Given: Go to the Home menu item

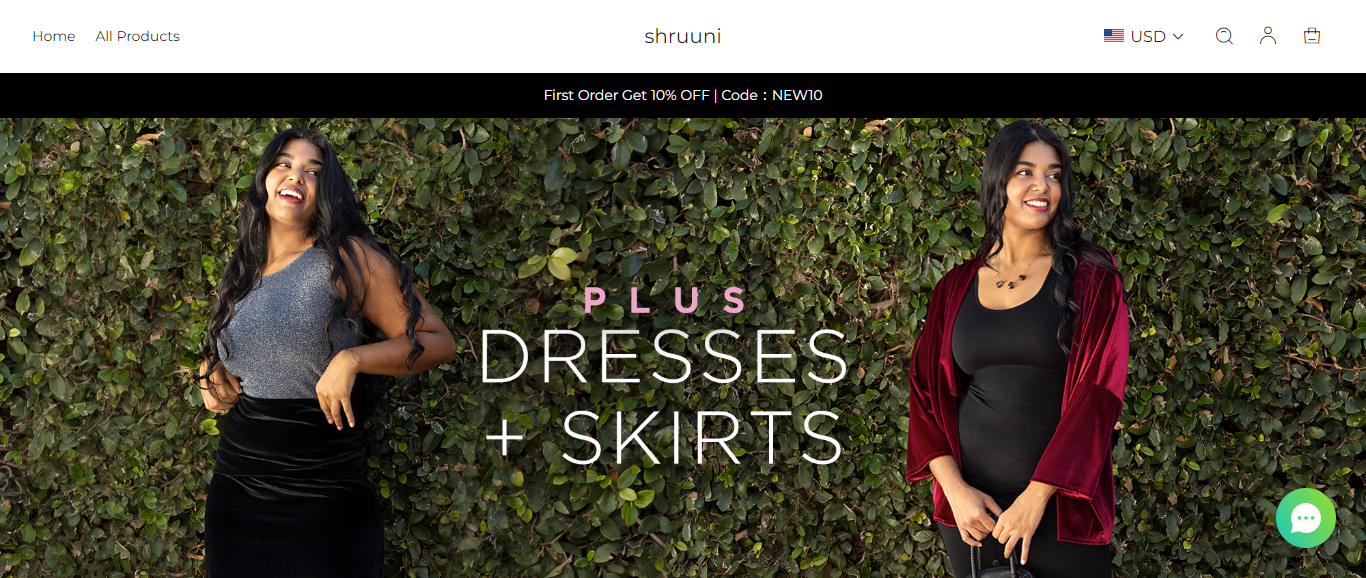Looking at the screenshot, I should click(54, 36).
